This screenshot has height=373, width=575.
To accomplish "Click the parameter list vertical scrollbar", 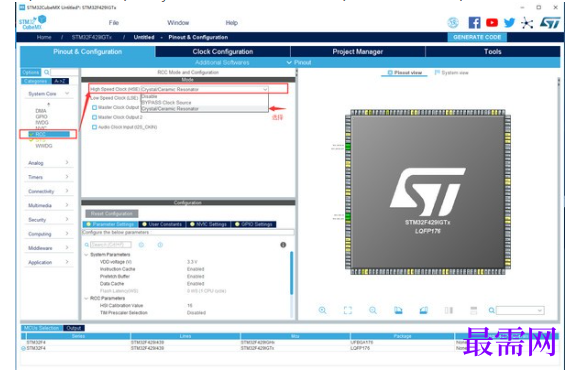I will pyautogui.click(x=292, y=273).
